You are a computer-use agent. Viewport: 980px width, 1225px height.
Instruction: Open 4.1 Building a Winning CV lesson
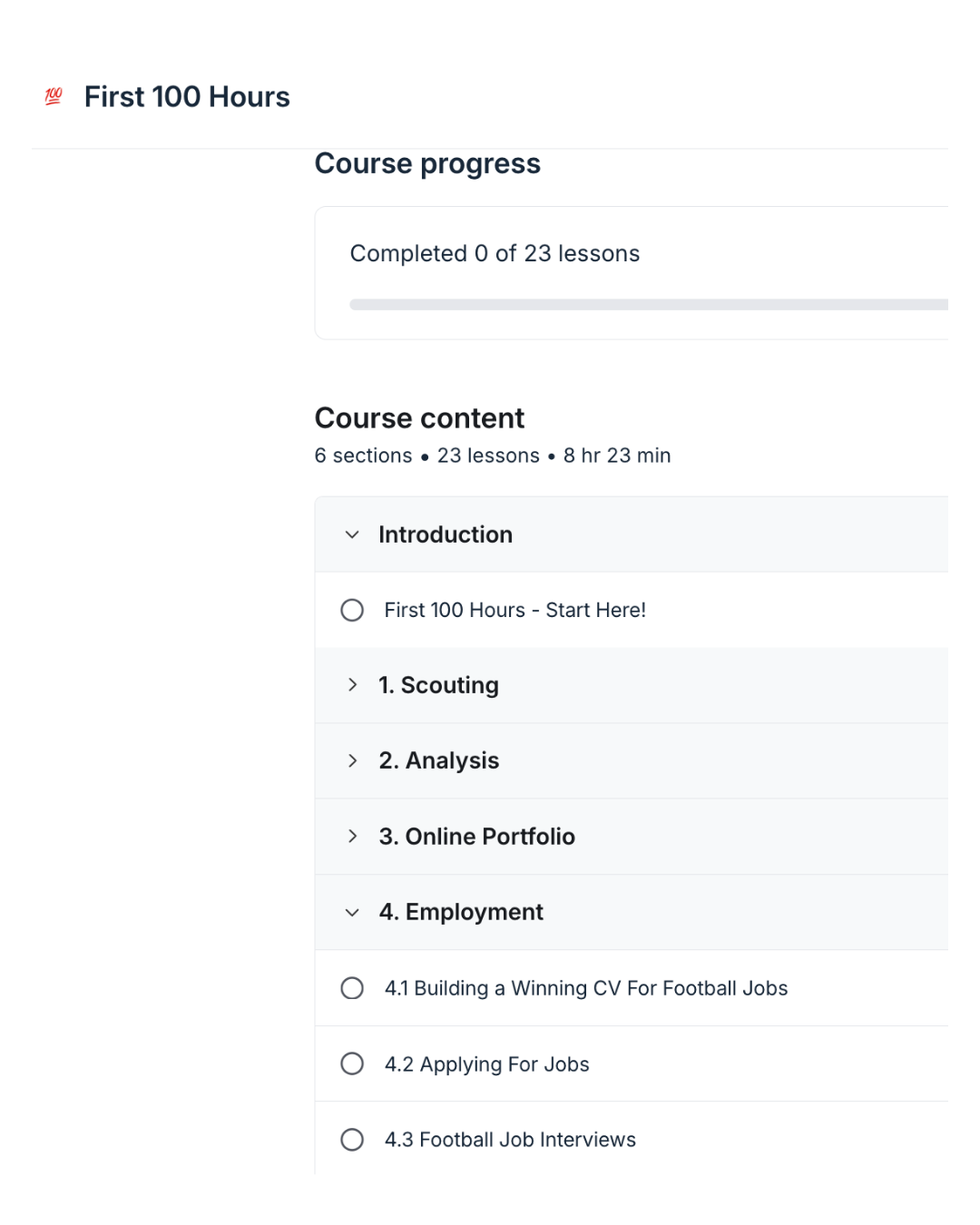585,988
